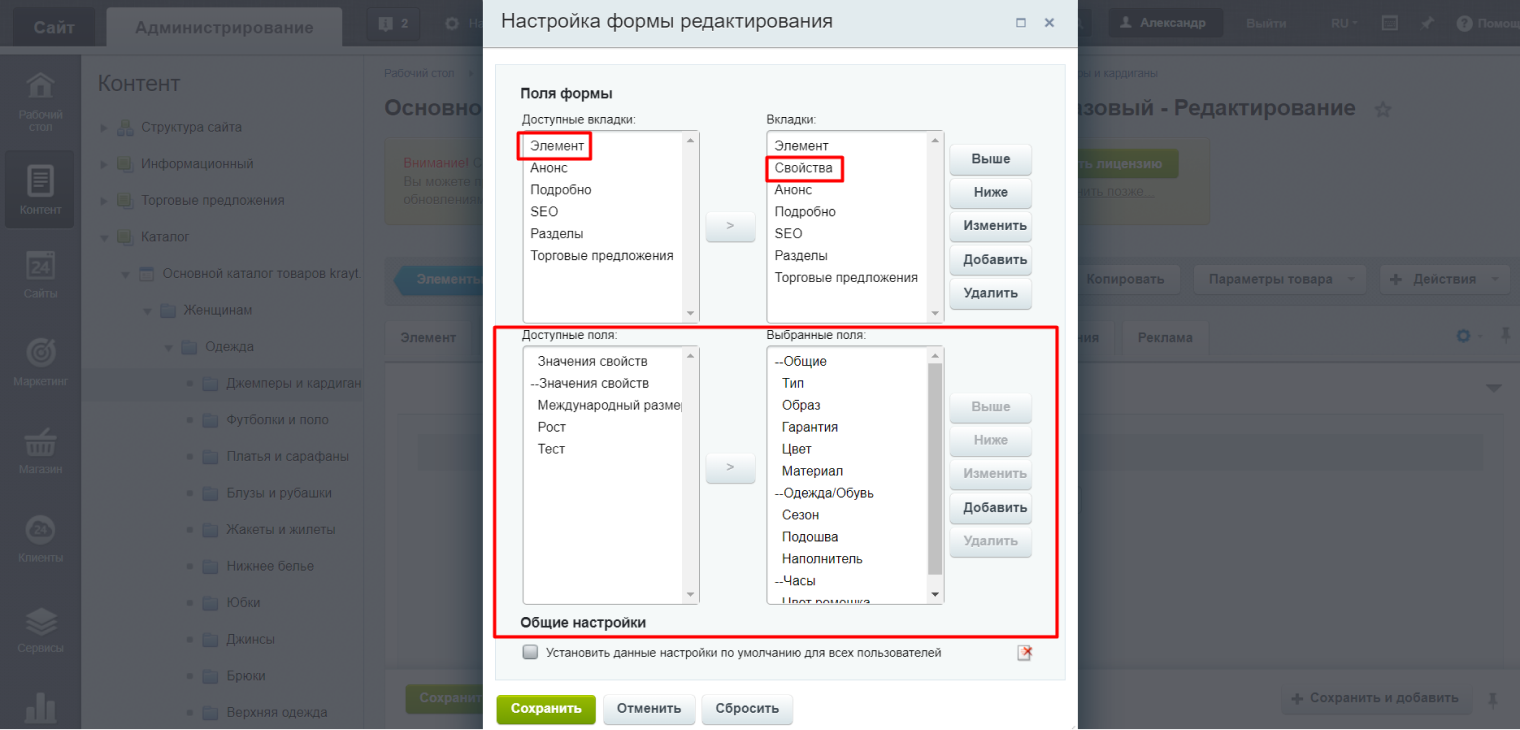Click Удалить beside the Вкладки list
The image size is (1520, 730).
coord(991,293)
